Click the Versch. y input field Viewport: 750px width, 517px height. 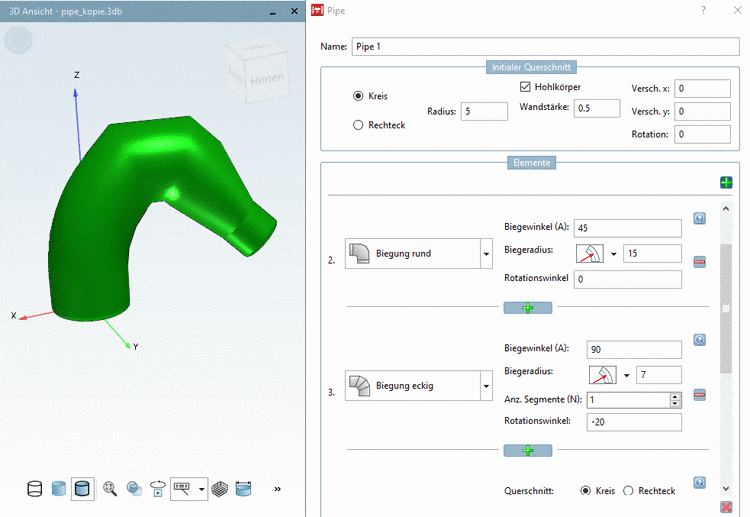coord(702,111)
